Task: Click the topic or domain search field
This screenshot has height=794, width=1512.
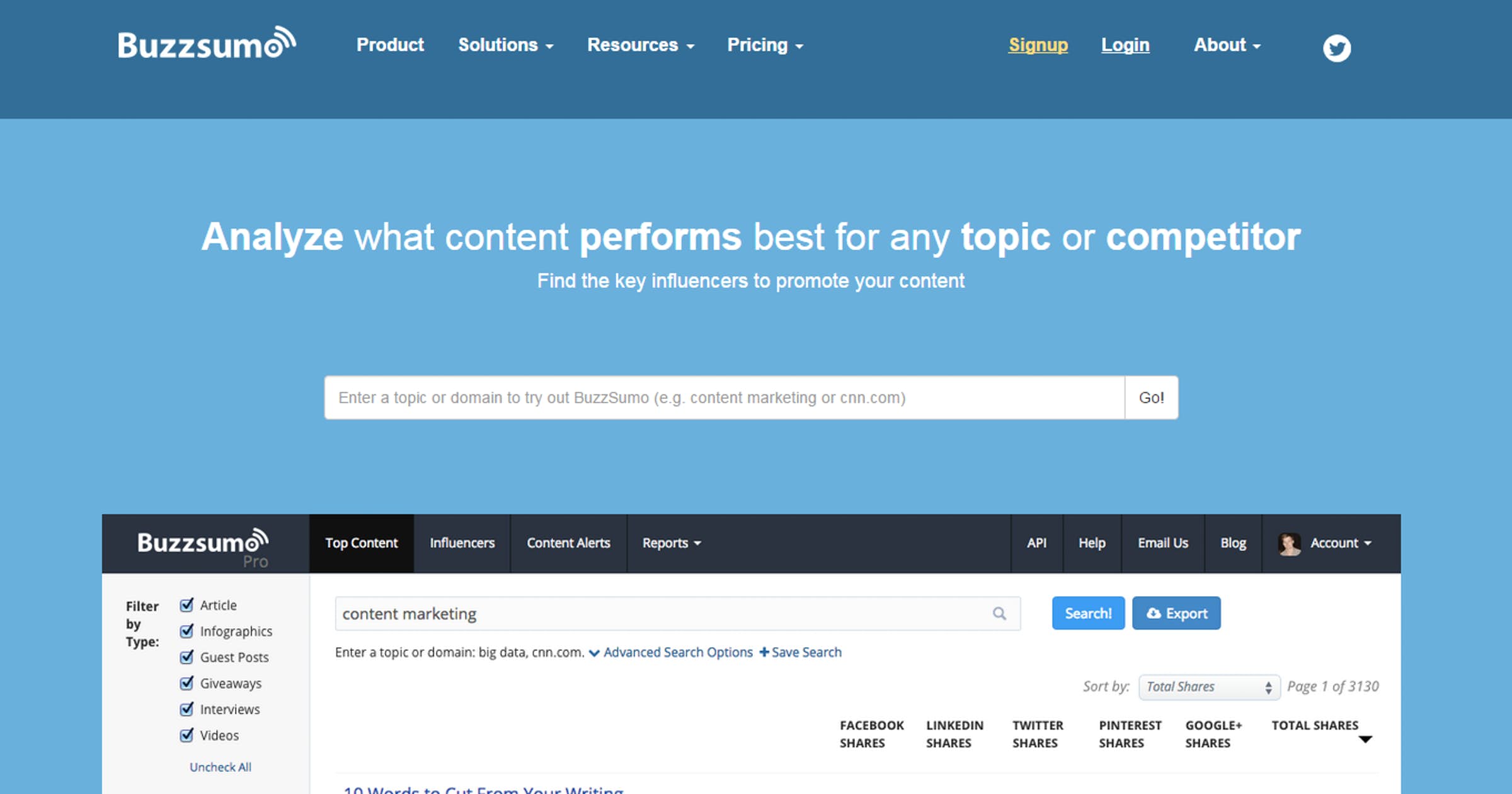Action: 724,398
